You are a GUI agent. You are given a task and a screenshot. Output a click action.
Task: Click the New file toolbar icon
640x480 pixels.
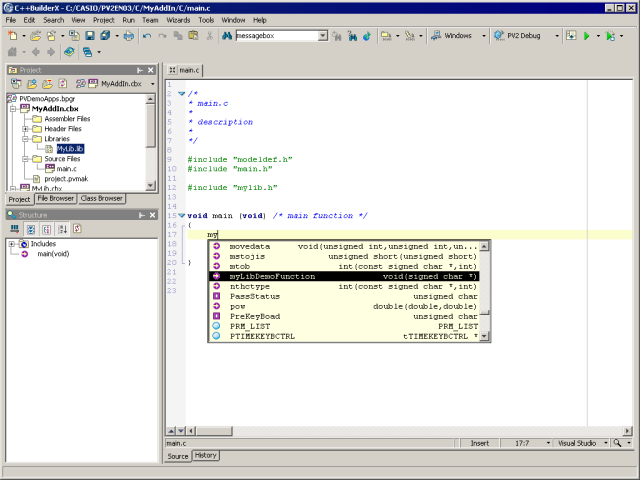point(13,36)
